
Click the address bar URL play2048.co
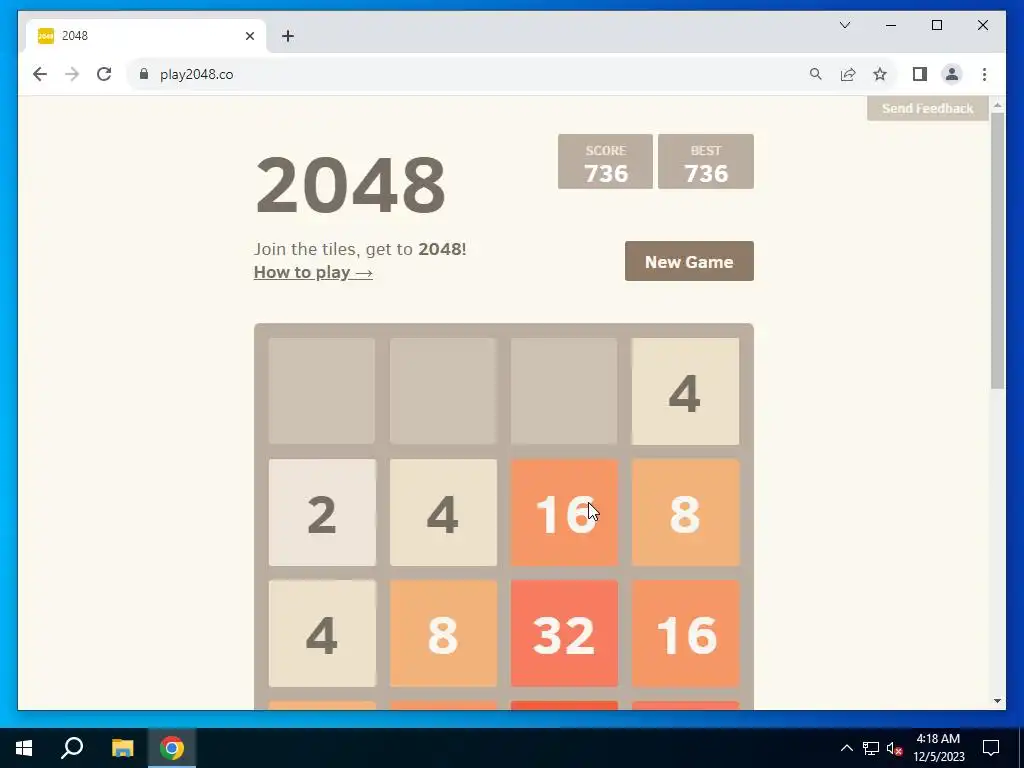[197, 74]
